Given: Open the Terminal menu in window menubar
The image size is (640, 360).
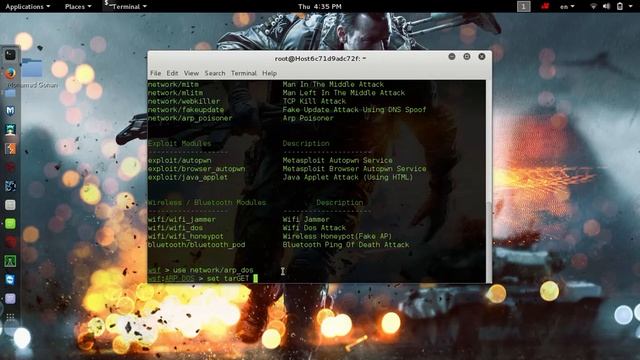Looking at the screenshot, I should (x=244, y=73).
